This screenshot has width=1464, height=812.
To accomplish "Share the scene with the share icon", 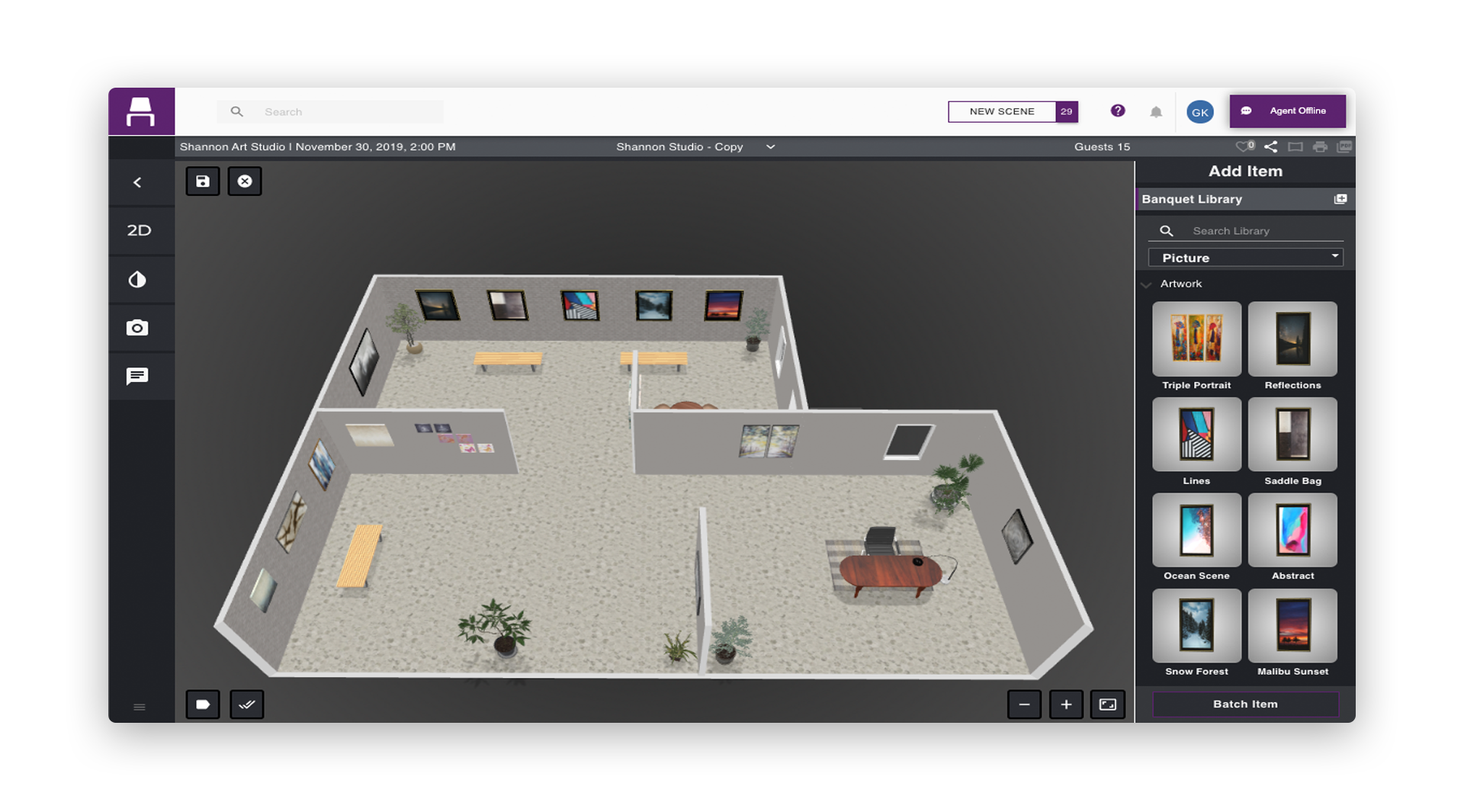I will pyautogui.click(x=1271, y=146).
